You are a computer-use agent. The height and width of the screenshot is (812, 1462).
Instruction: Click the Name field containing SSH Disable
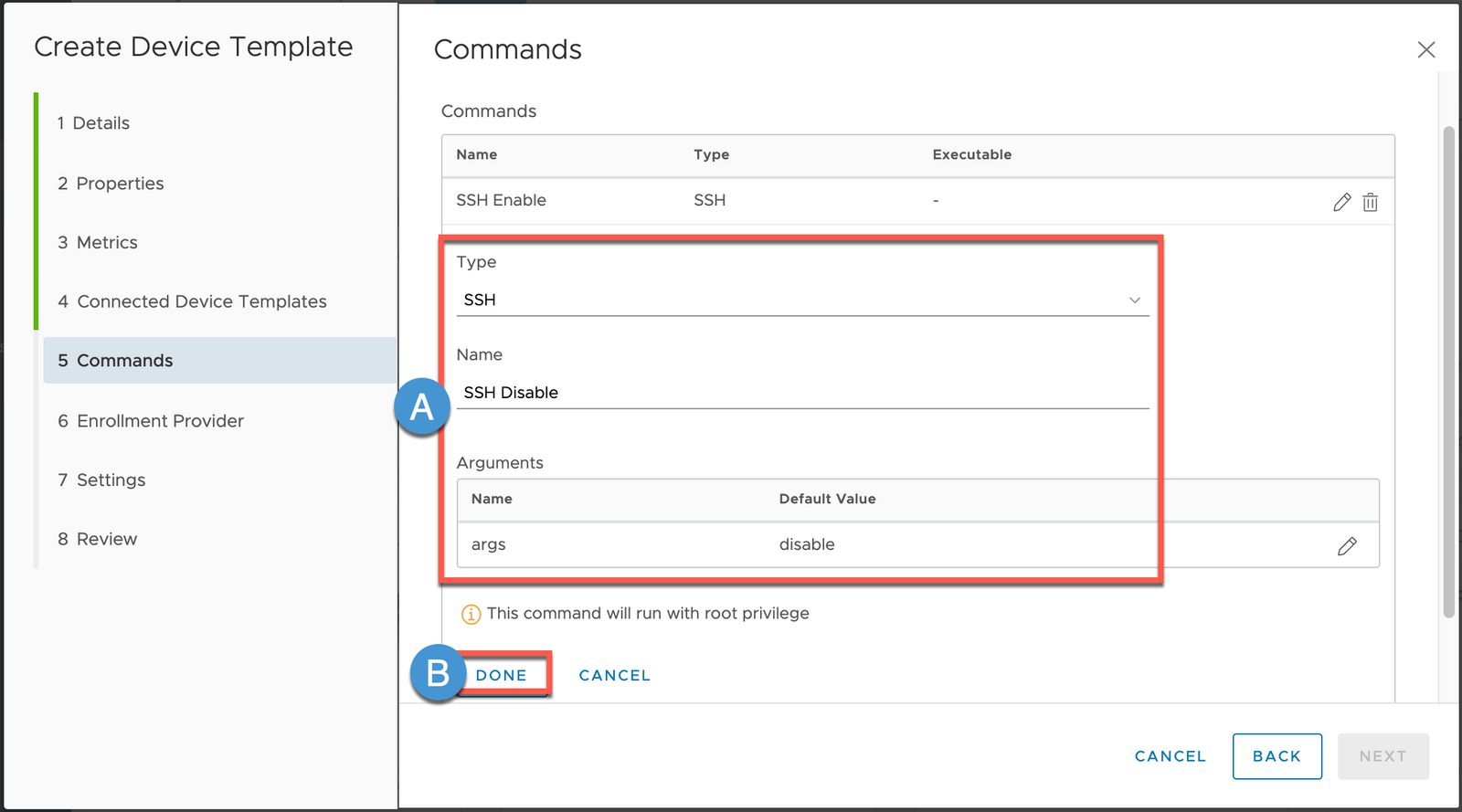(x=802, y=392)
